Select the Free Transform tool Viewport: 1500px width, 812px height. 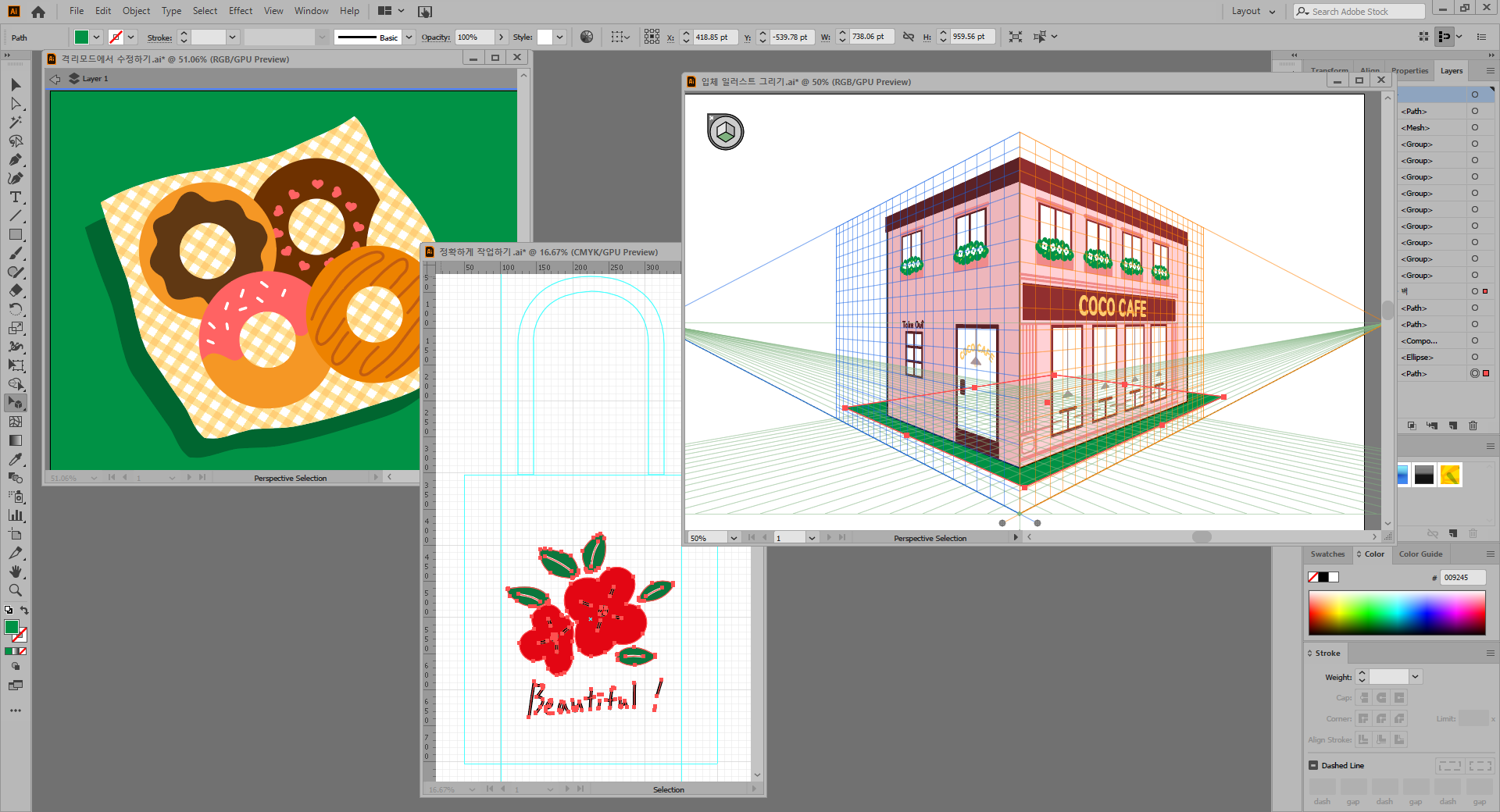coord(16,365)
